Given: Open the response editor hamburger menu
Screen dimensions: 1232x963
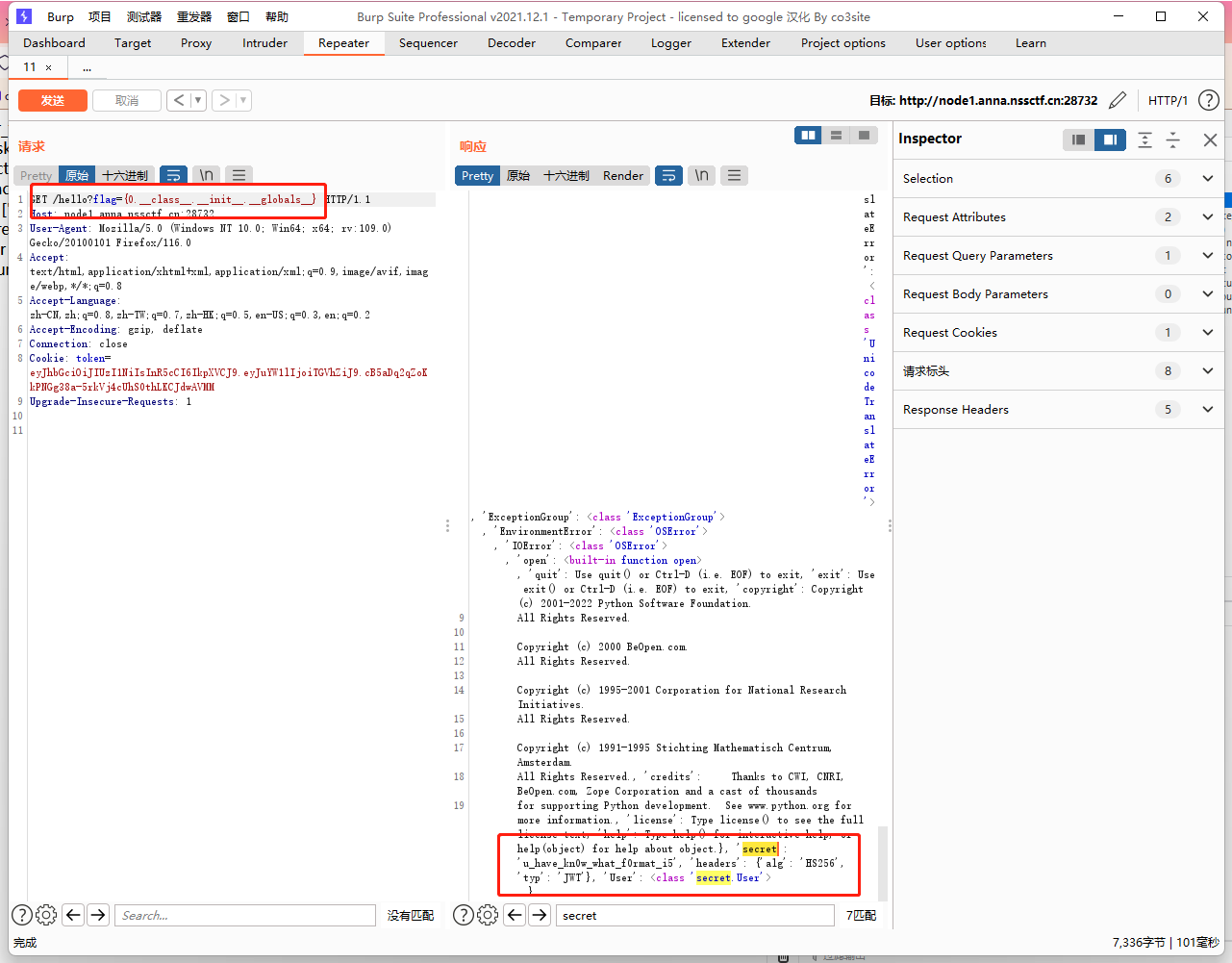Looking at the screenshot, I should coord(734,175).
